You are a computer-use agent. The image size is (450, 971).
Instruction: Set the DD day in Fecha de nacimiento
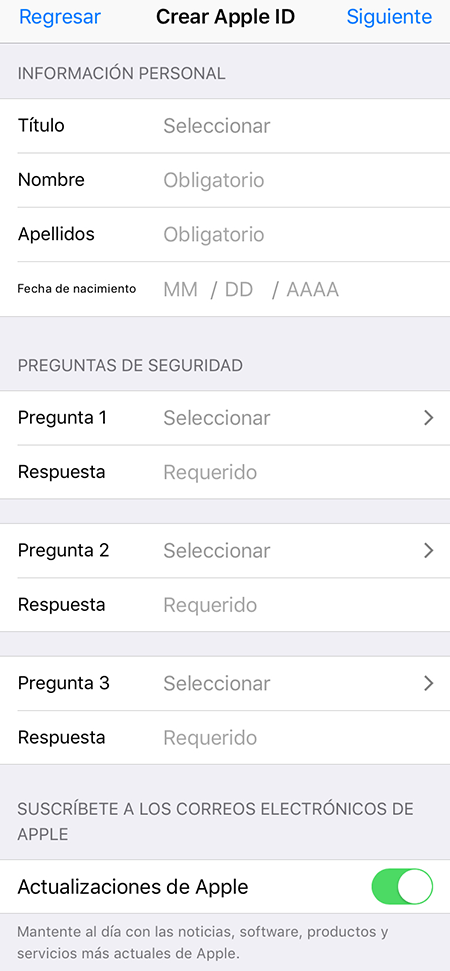click(239, 289)
